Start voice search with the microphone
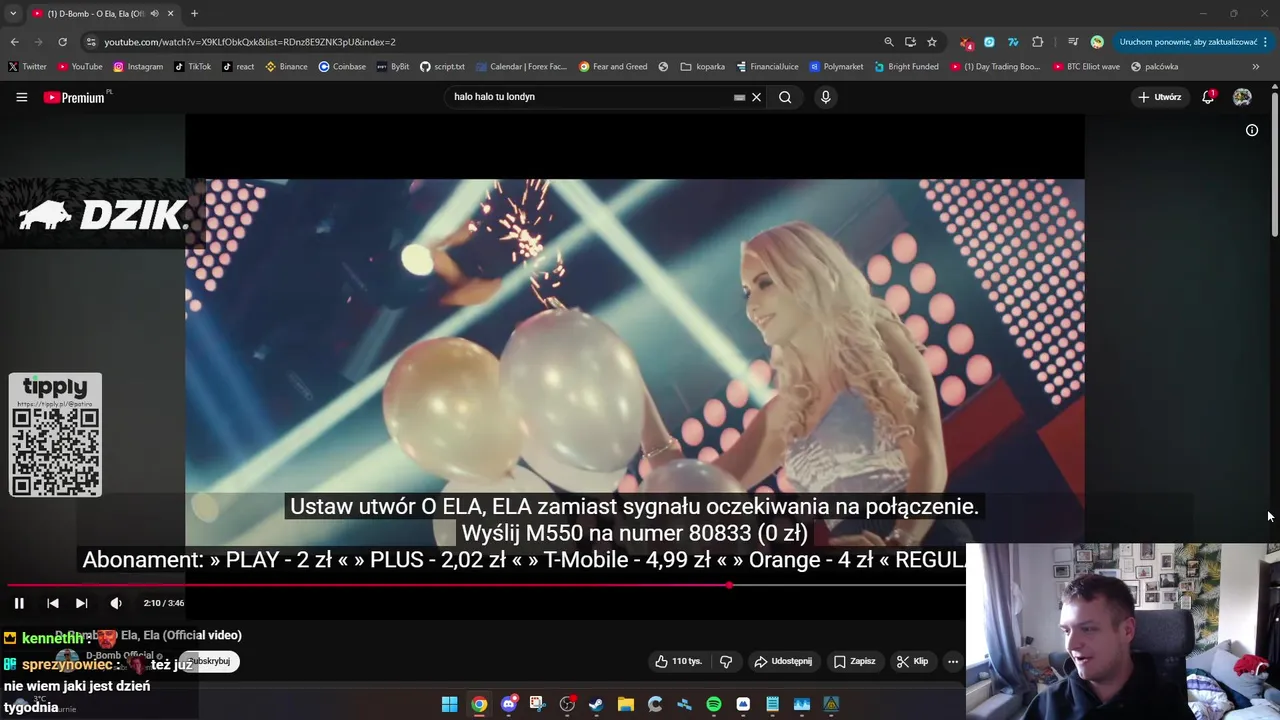The width and height of the screenshot is (1280, 720). (825, 97)
